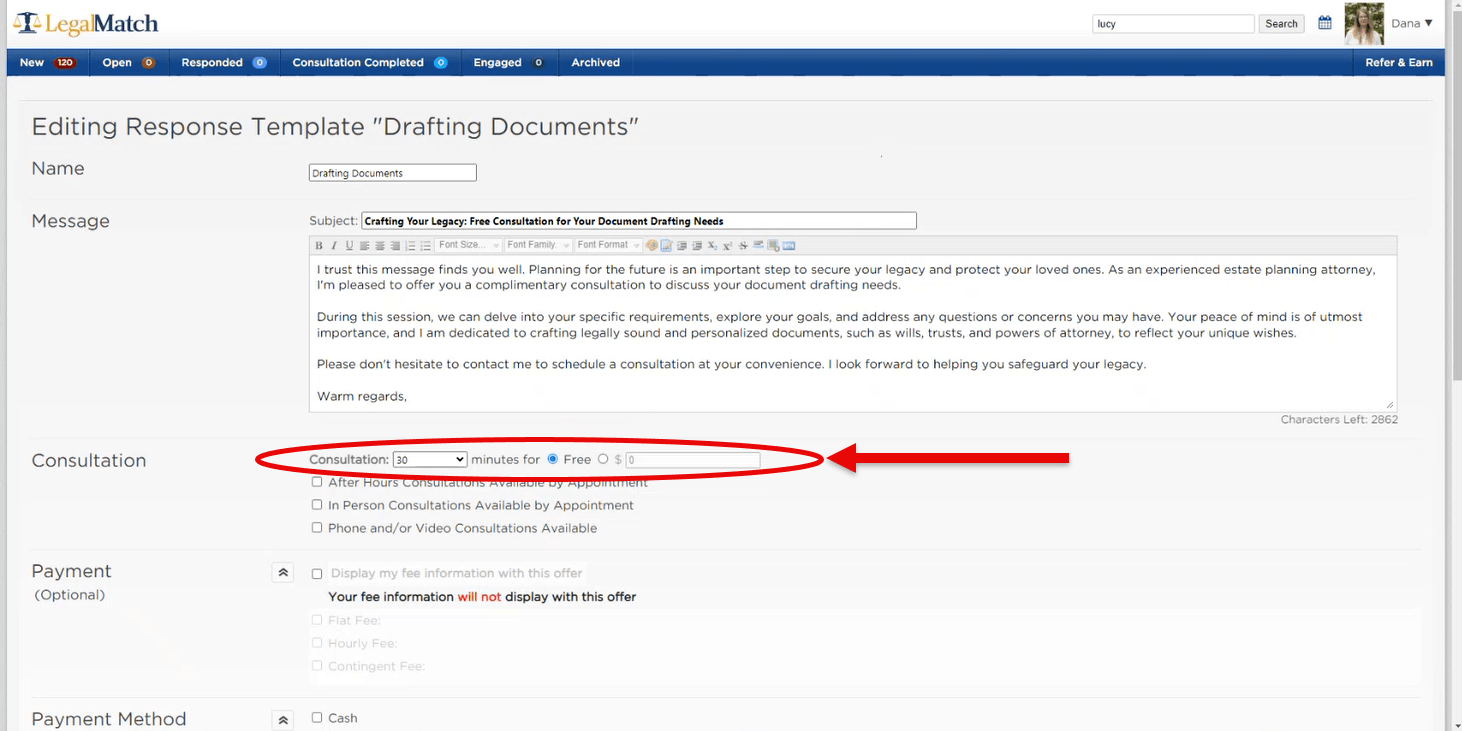Toggle underline in message editor
Image resolution: width=1462 pixels, height=731 pixels.
[349, 246]
